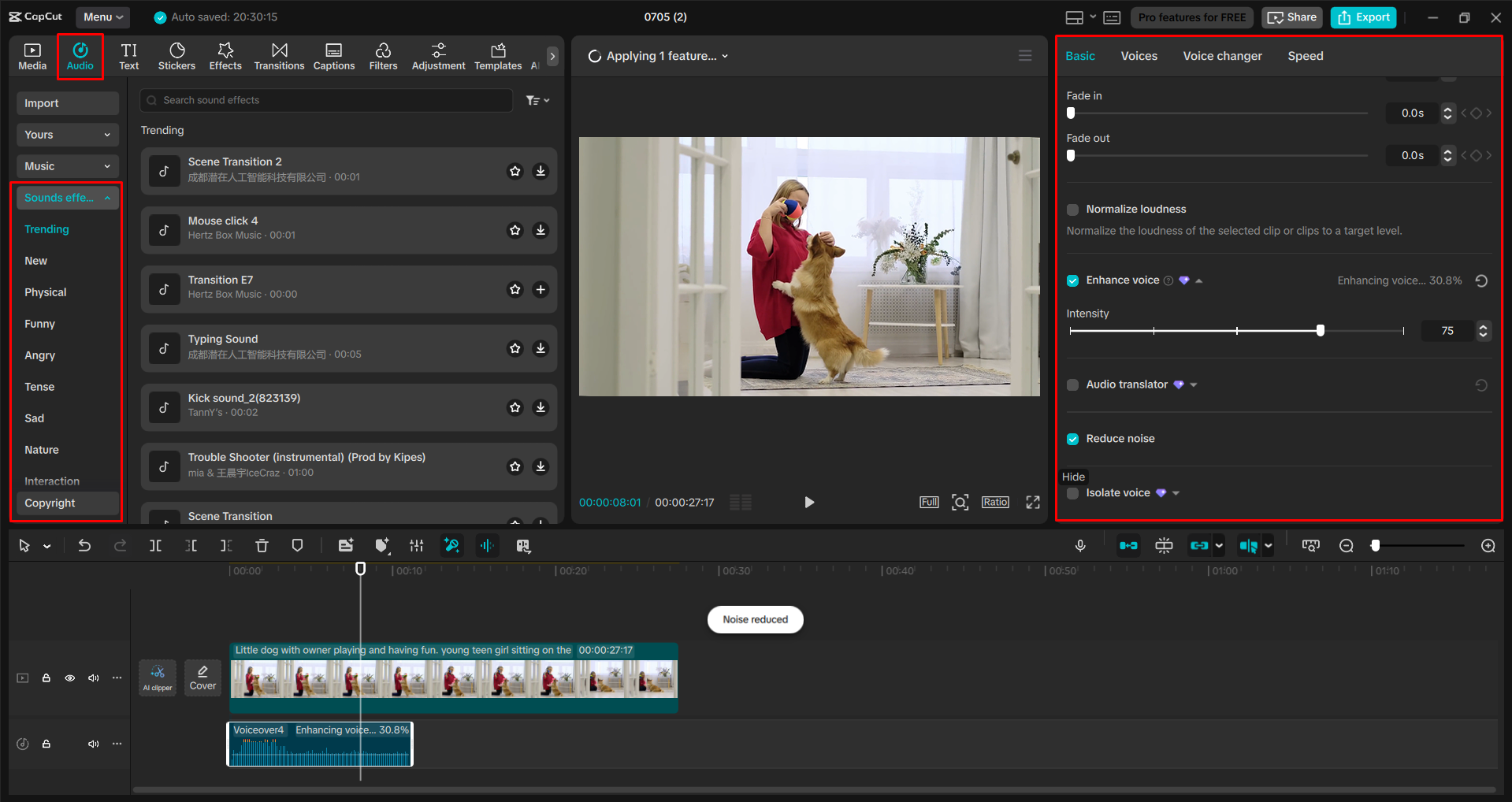
Task: Select the Split tool in the timeline toolbar
Action: [x=155, y=544]
